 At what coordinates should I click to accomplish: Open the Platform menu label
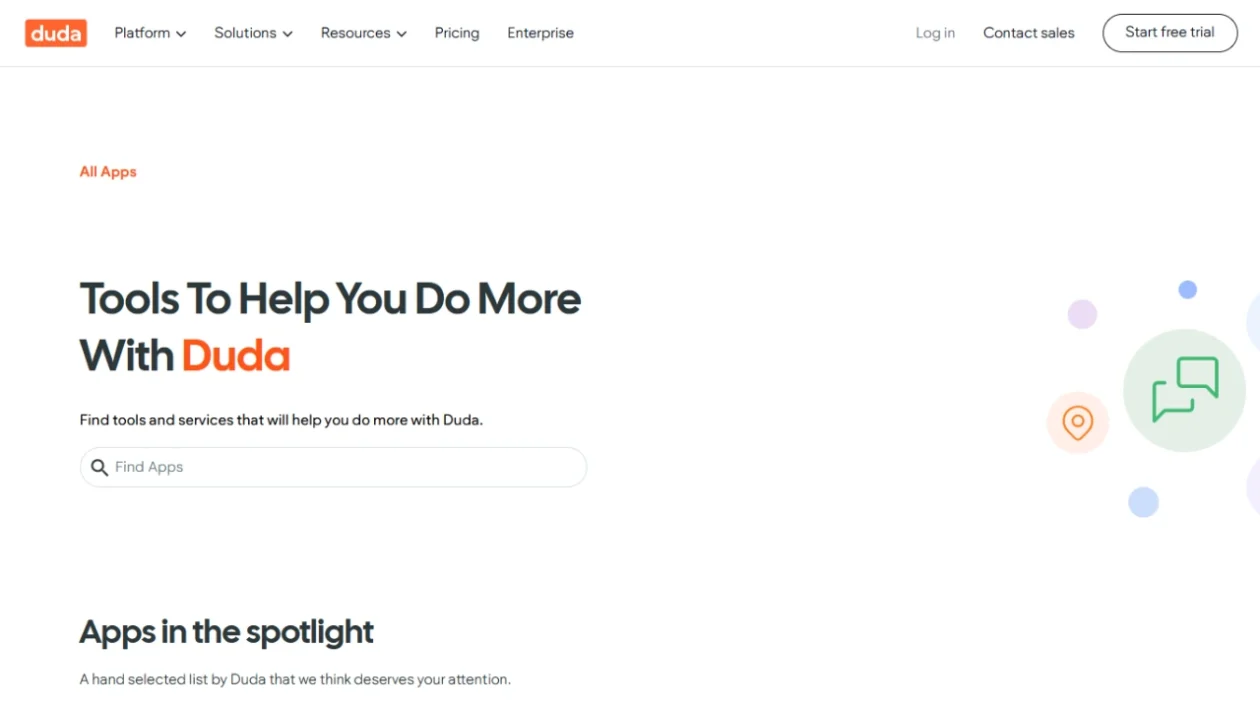pyautogui.click(x=142, y=33)
